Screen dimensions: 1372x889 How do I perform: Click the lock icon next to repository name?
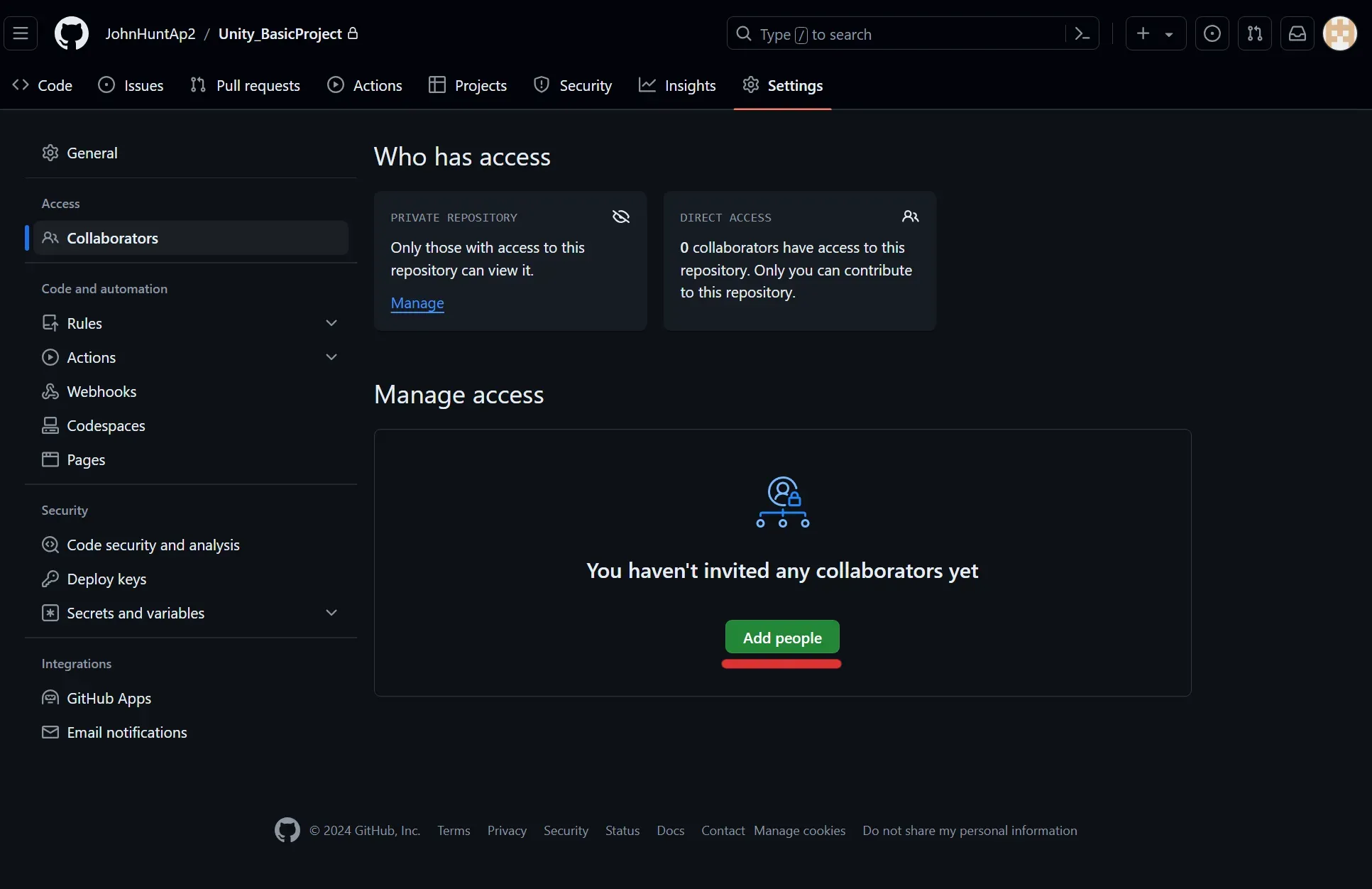pyautogui.click(x=353, y=33)
